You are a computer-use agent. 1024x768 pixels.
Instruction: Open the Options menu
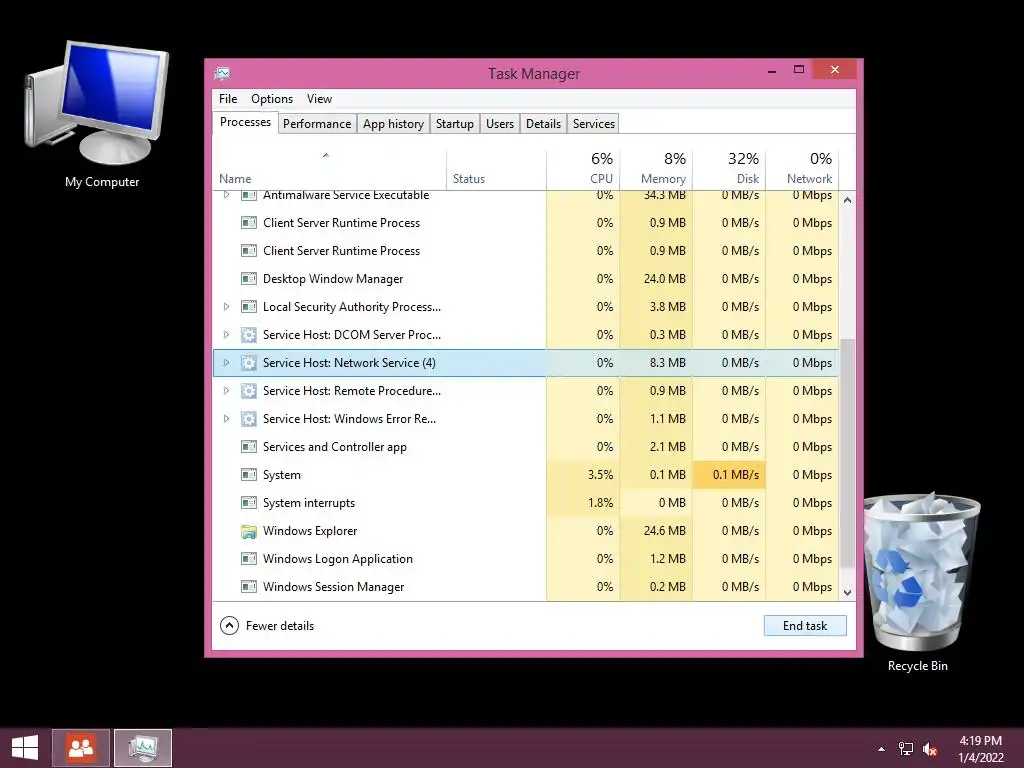pos(272,99)
